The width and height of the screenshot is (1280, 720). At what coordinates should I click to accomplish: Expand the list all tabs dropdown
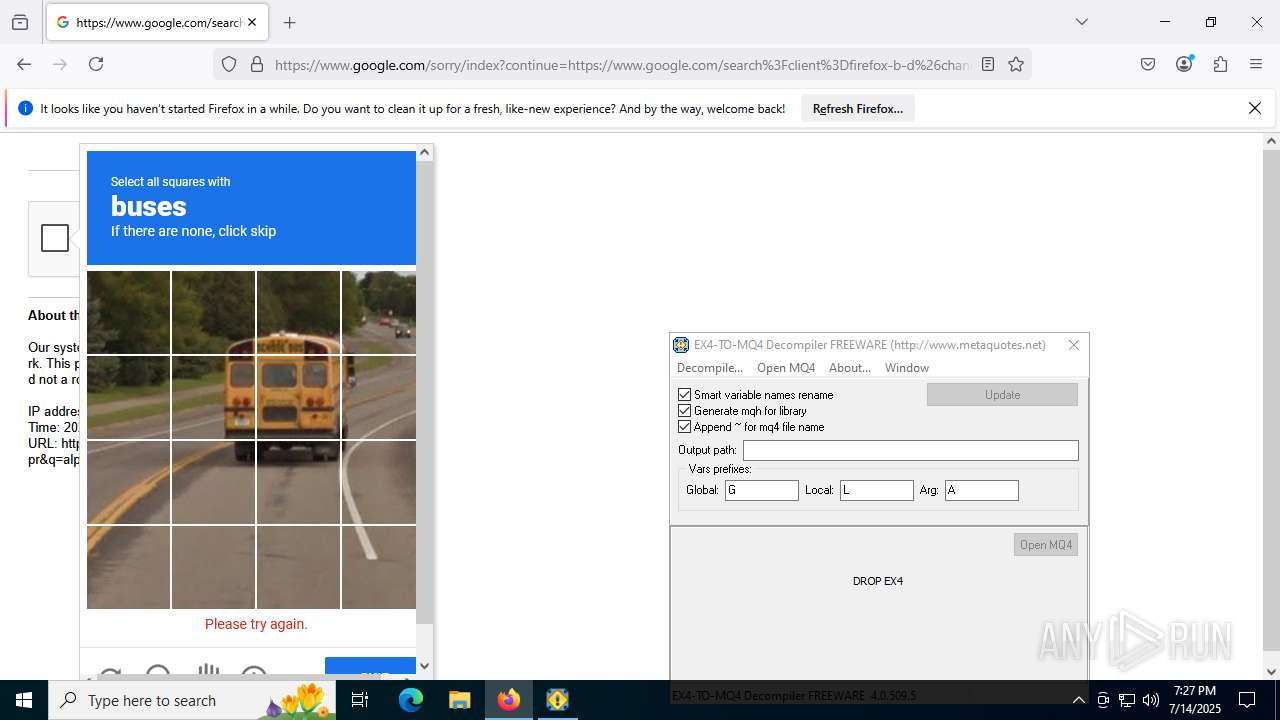point(1081,22)
